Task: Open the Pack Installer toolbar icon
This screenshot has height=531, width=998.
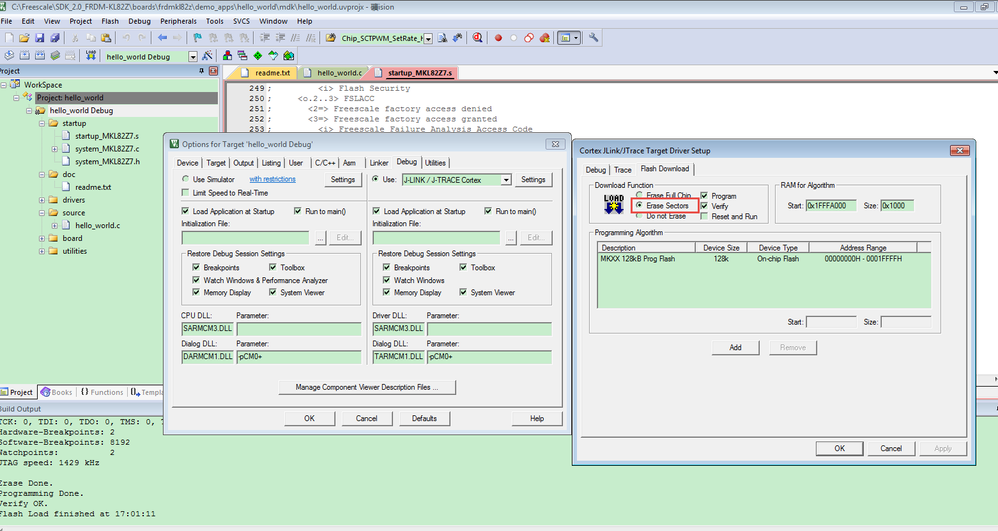Action: [x=288, y=56]
